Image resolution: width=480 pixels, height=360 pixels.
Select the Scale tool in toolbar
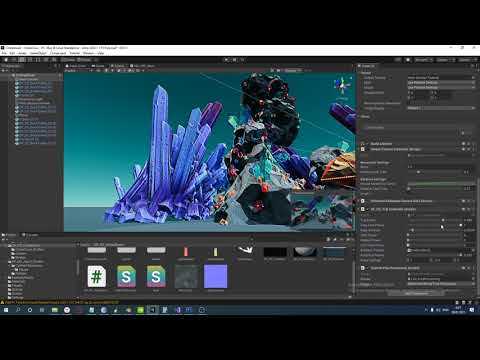pyautogui.click(x=30, y=60)
